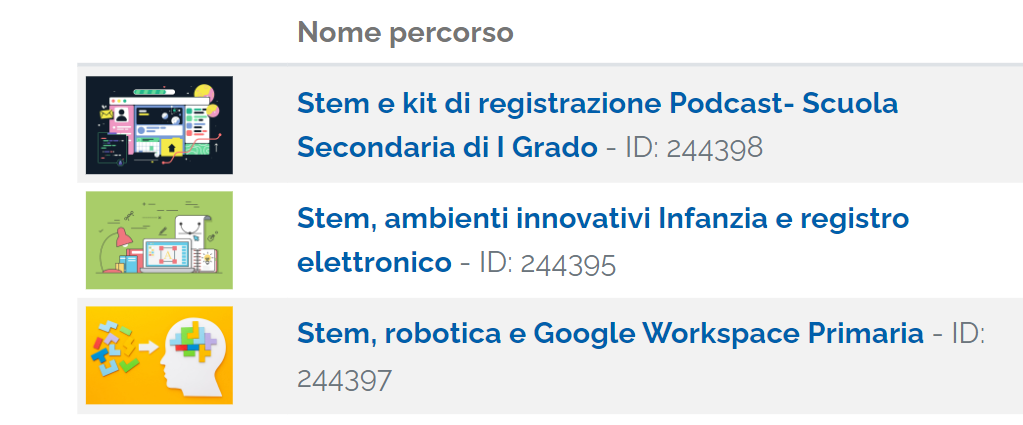1023x425 pixels.
Task: Click the scattered puzzle pieces graphic
Action: [117, 349]
